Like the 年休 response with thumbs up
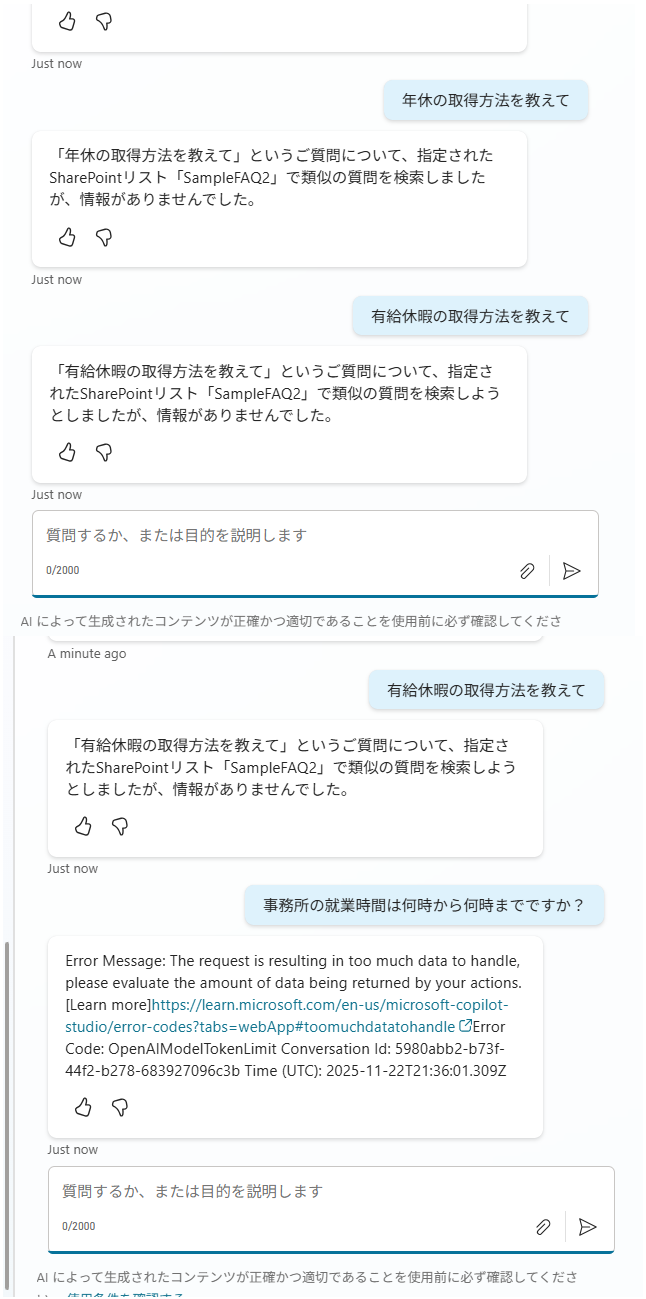The height and width of the screenshot is (1299, 646). tap(67, 238)
